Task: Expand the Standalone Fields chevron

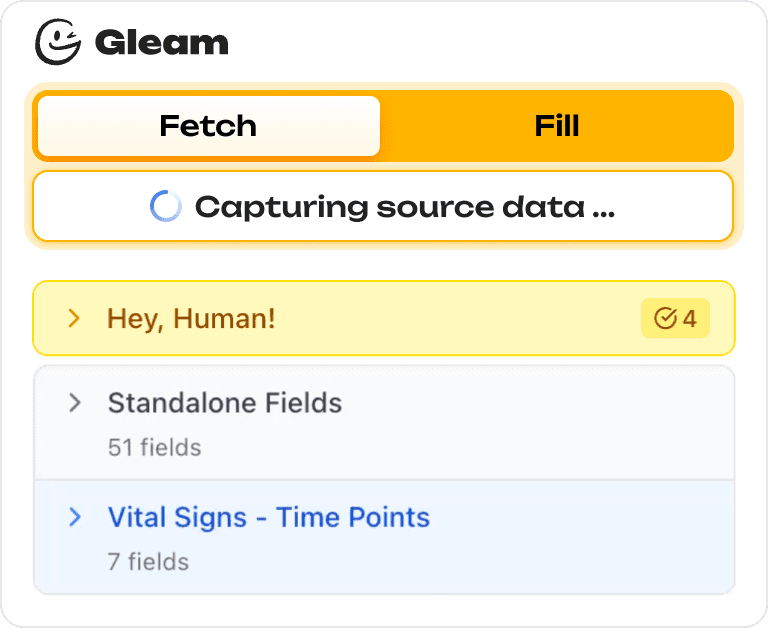Action: [73, 403]
